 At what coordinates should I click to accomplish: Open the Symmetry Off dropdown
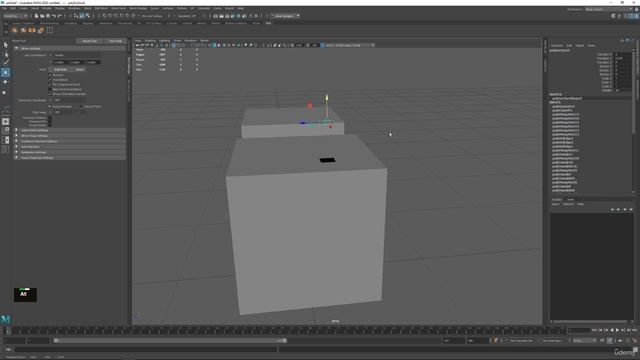point(187,16)
